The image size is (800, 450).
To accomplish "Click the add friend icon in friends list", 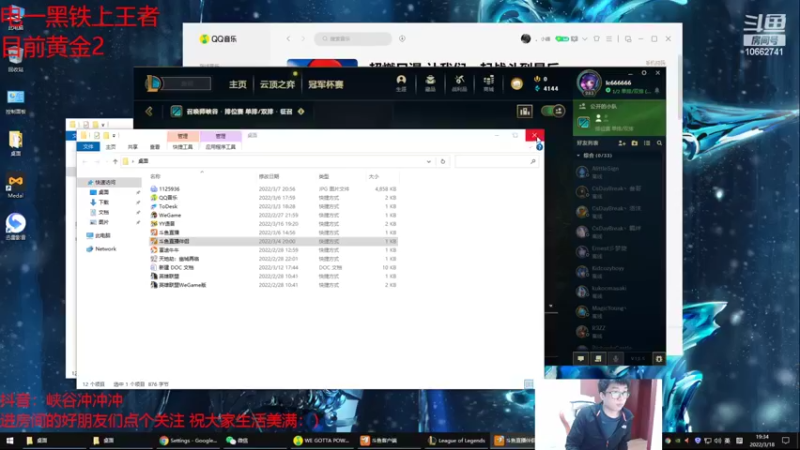I will (621, 143).
